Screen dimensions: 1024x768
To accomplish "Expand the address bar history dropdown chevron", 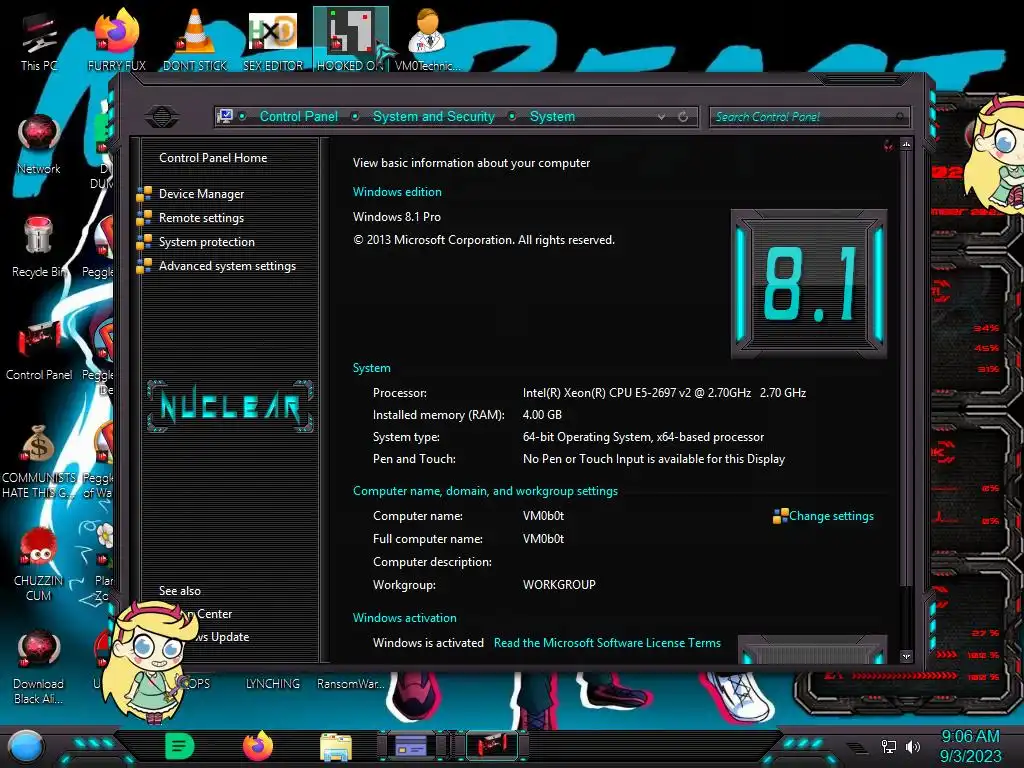I will click(x=662, y=117).
